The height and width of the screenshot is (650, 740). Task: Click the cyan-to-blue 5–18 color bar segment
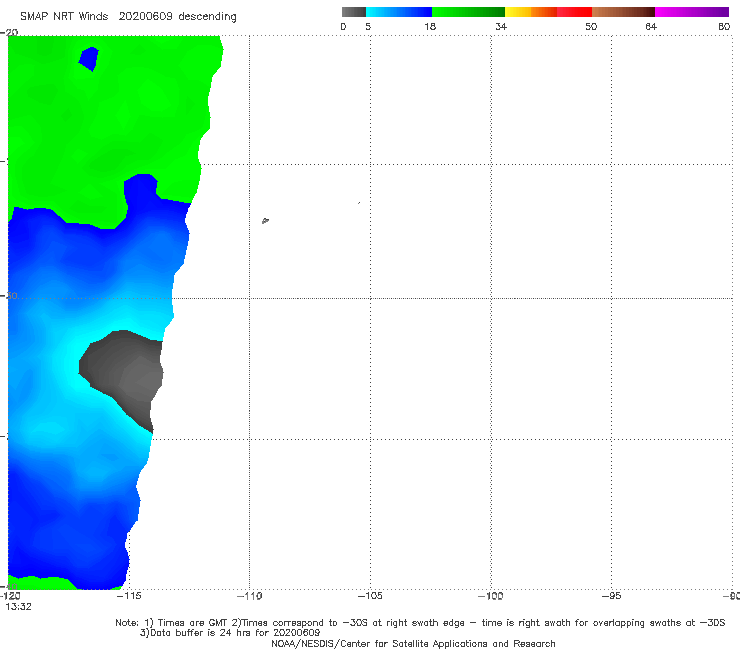click(399, 12)
